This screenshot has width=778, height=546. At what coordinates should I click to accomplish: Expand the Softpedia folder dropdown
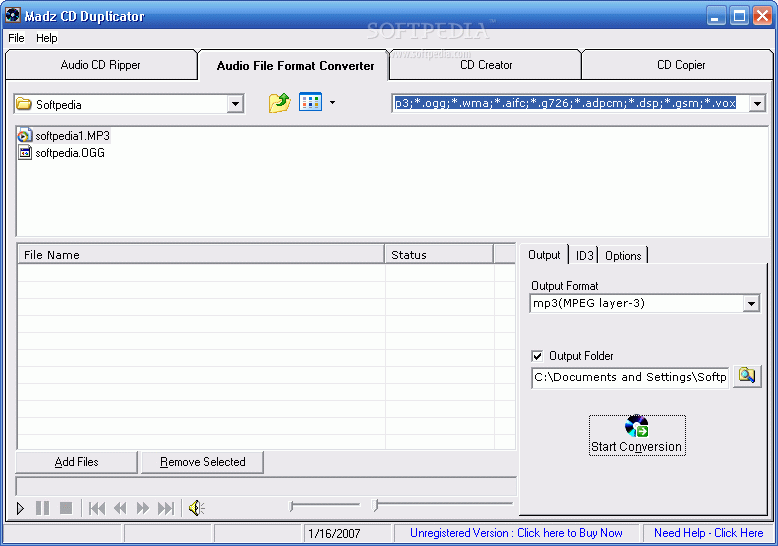point(235,104)
